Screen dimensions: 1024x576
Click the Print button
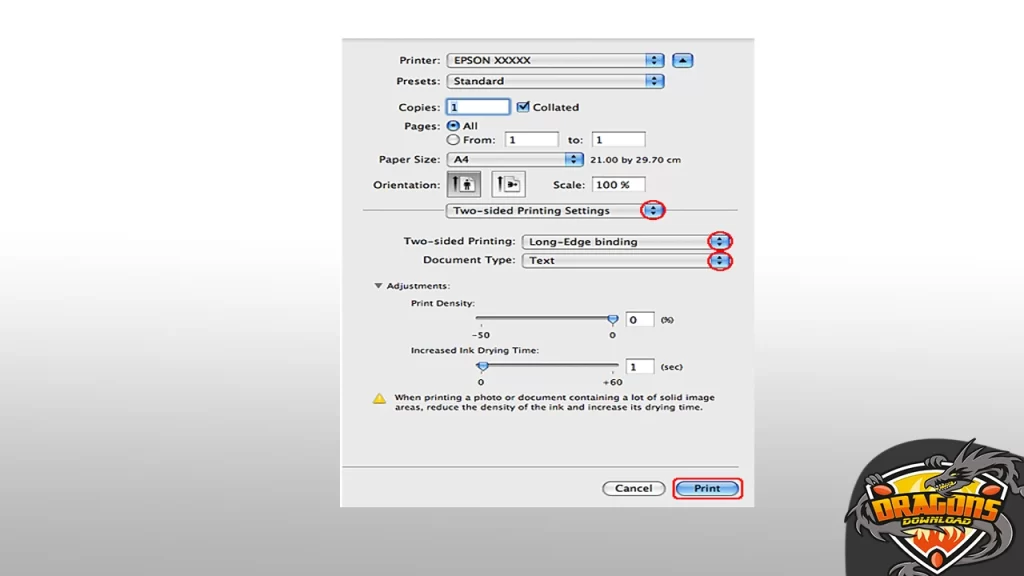pos(707,489)
